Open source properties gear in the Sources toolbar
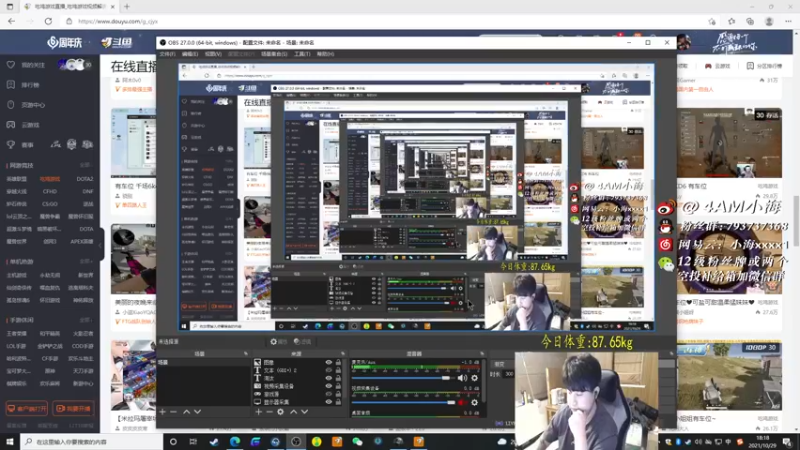This screenshot has width=800, height=450. (x=281, y=412)
